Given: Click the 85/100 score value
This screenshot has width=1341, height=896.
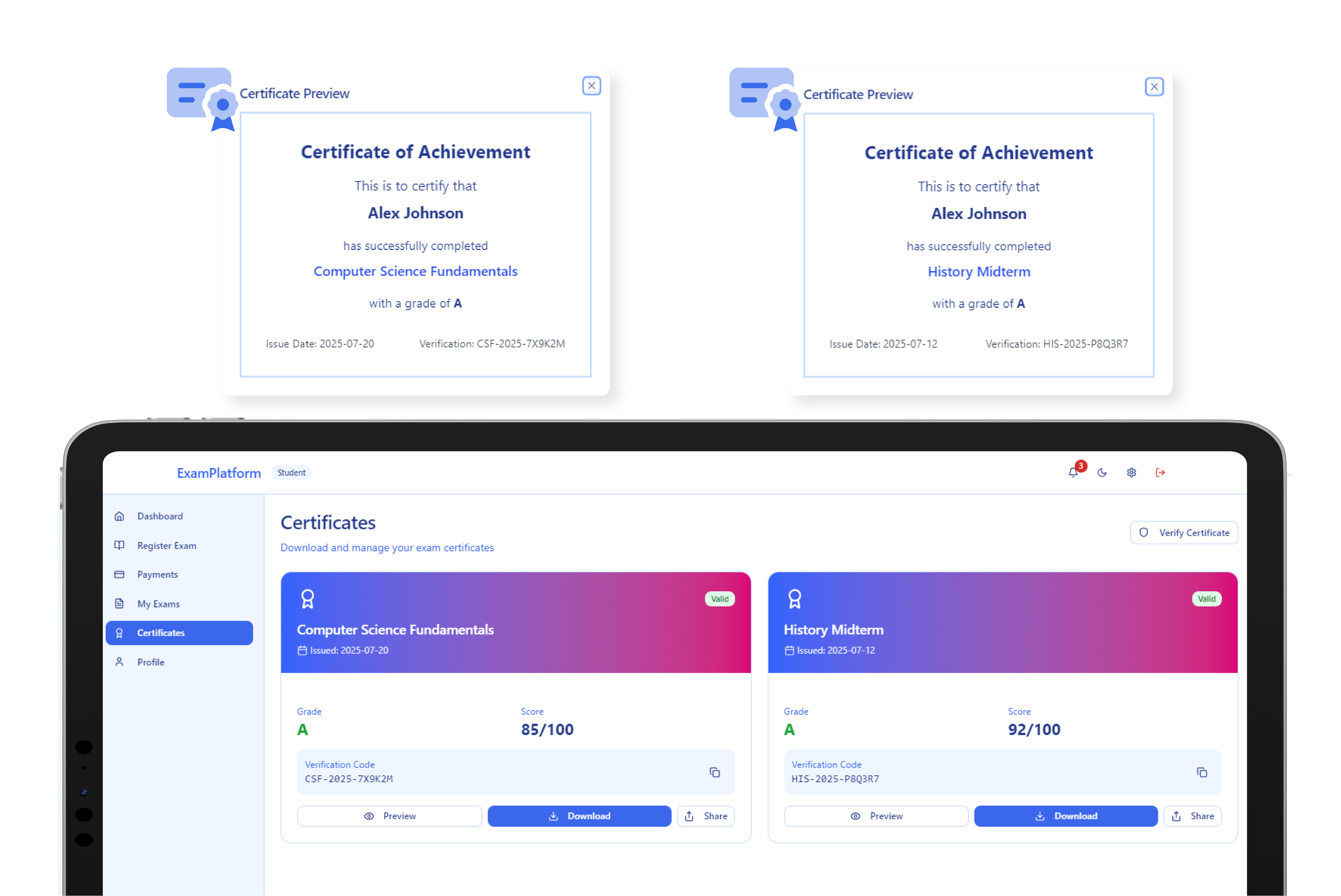Looking at the screenshot, I should (x=548, y=730).
